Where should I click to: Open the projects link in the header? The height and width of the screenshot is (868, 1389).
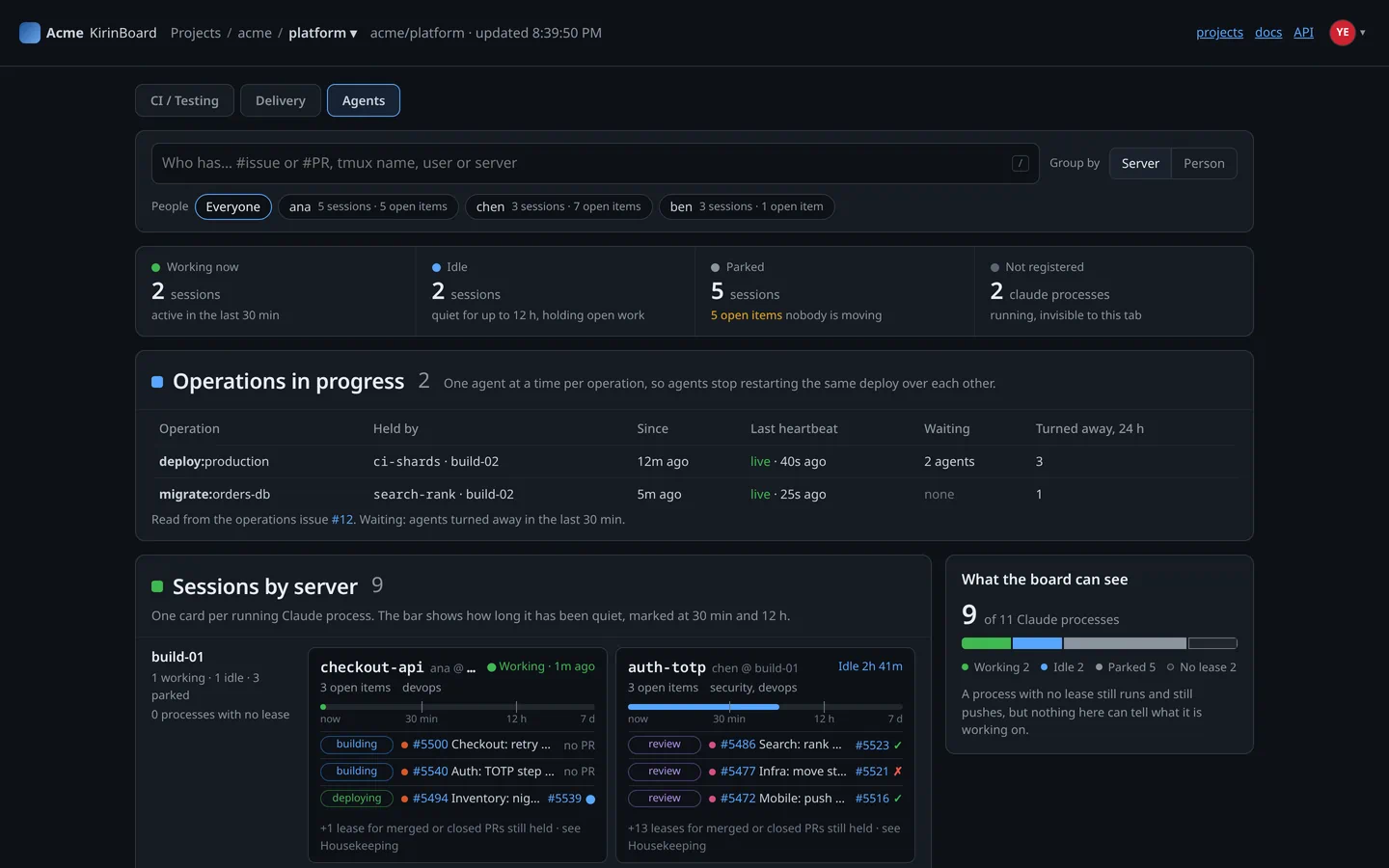coord(1219,33)
